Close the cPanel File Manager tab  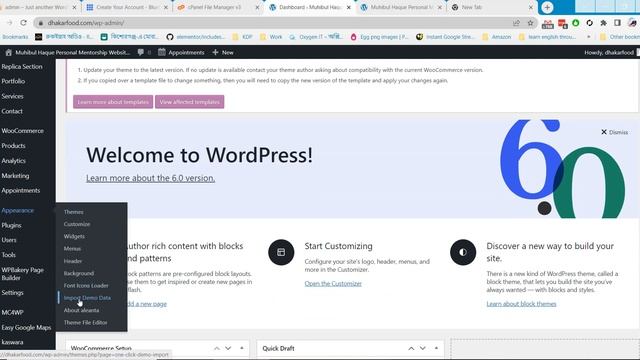coord(257,7)
